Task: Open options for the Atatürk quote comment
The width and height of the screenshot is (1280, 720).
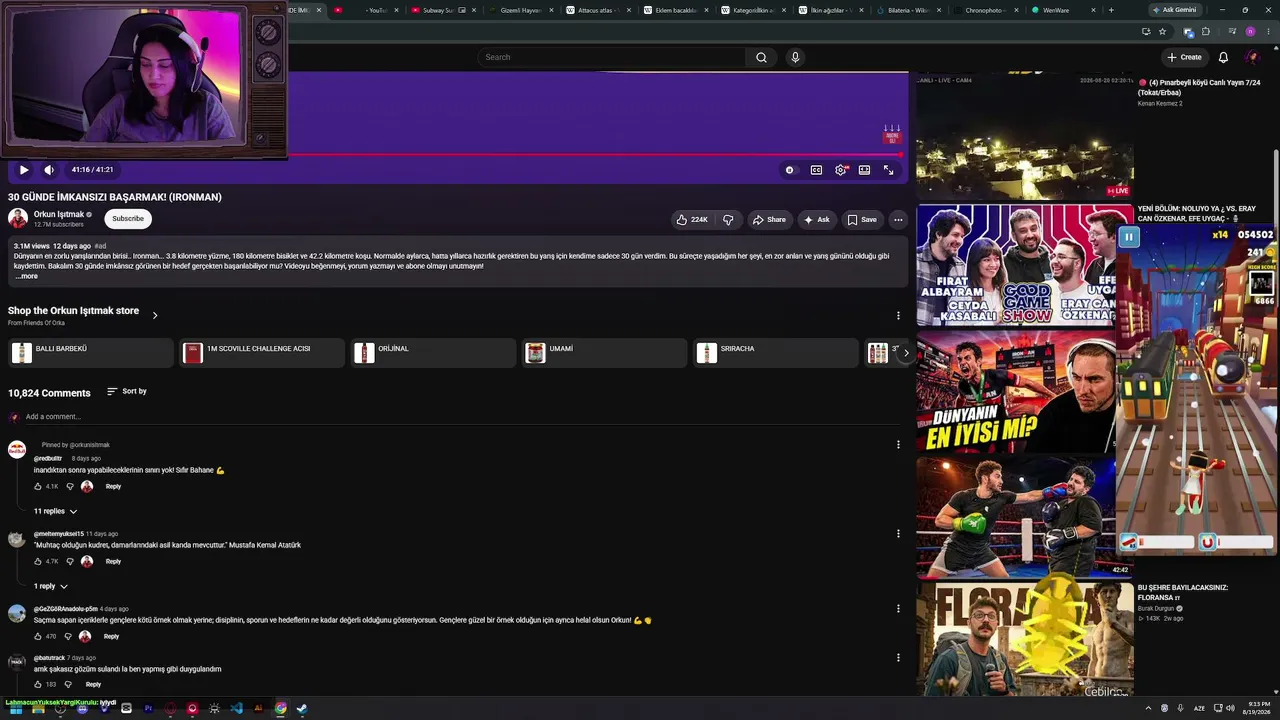Action: (x=898, y=534)
